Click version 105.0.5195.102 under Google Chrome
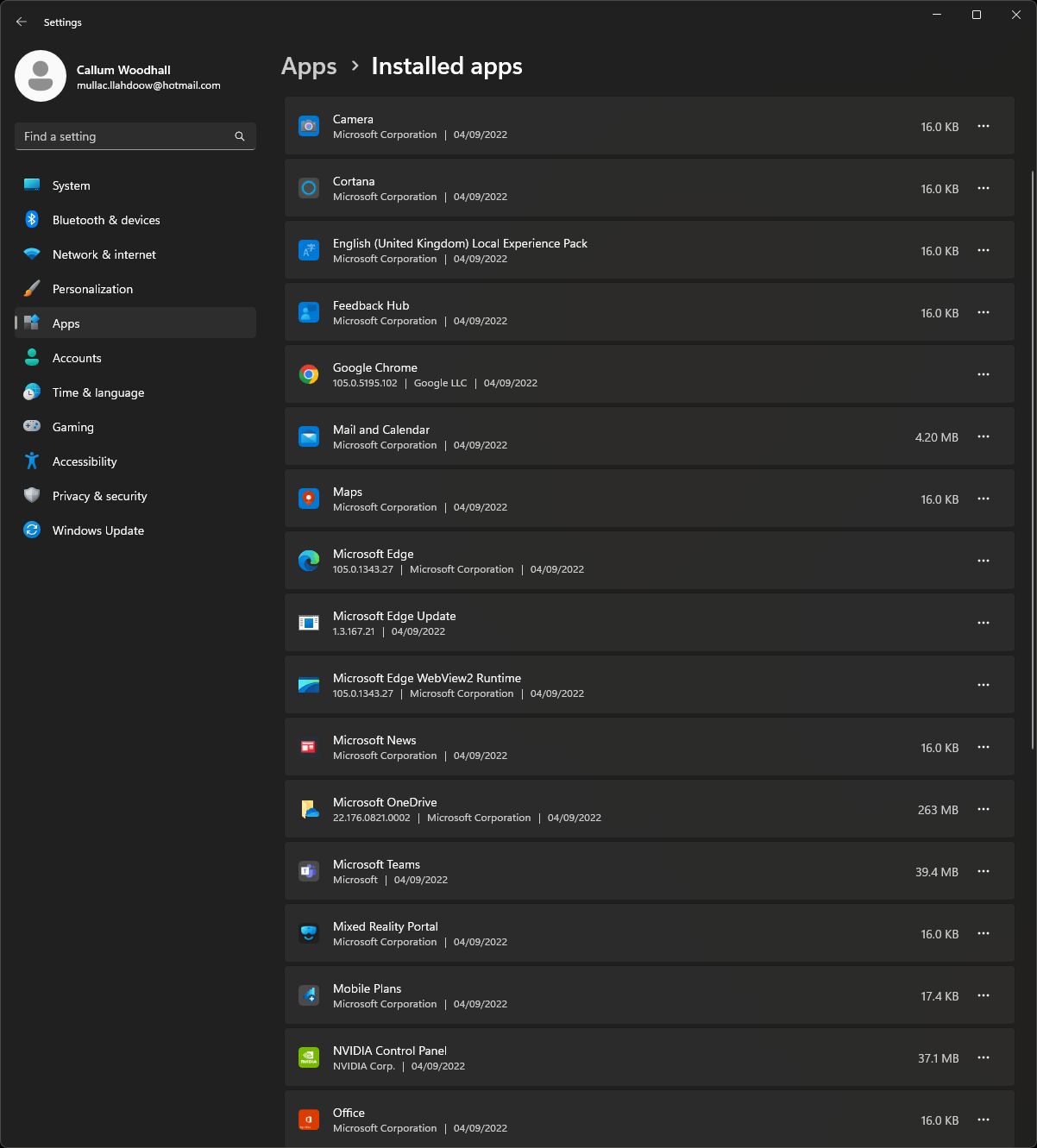 [x=365, y=383]
